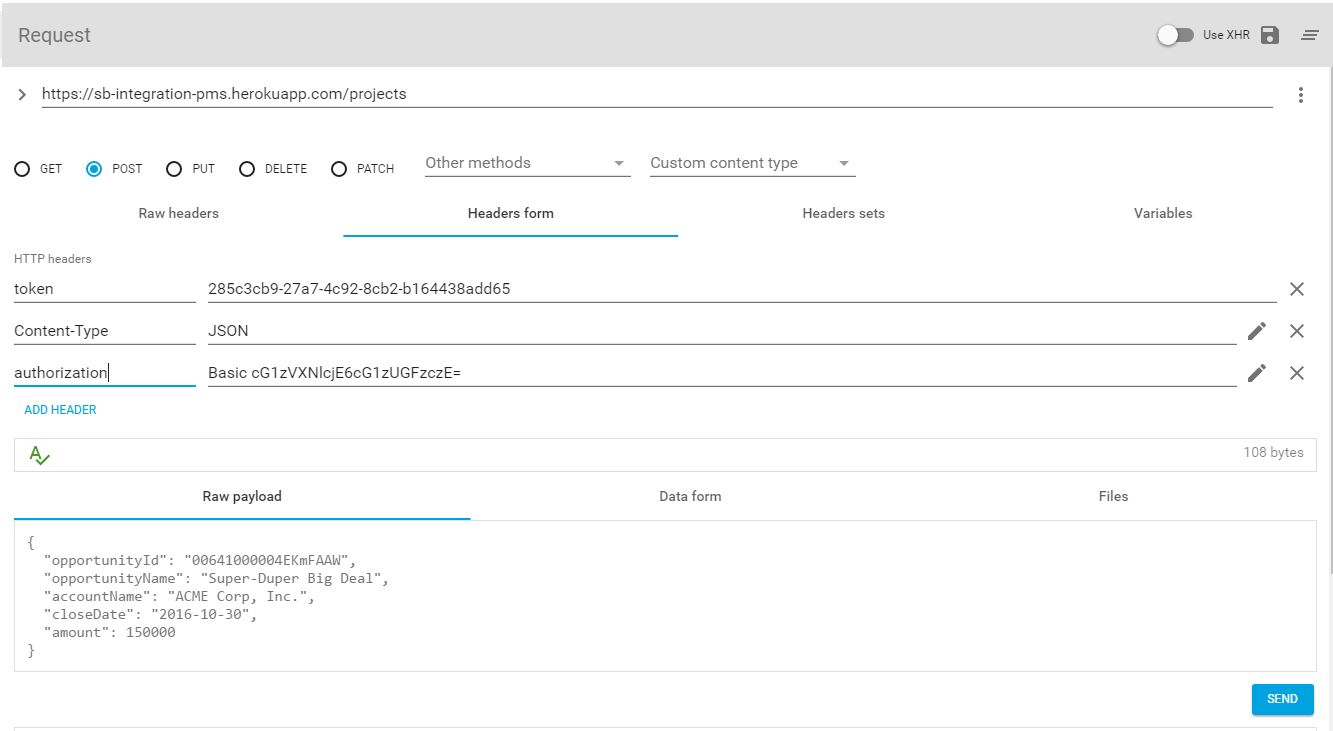
Task: Remove the authorization header
Action: [1297, 373]
